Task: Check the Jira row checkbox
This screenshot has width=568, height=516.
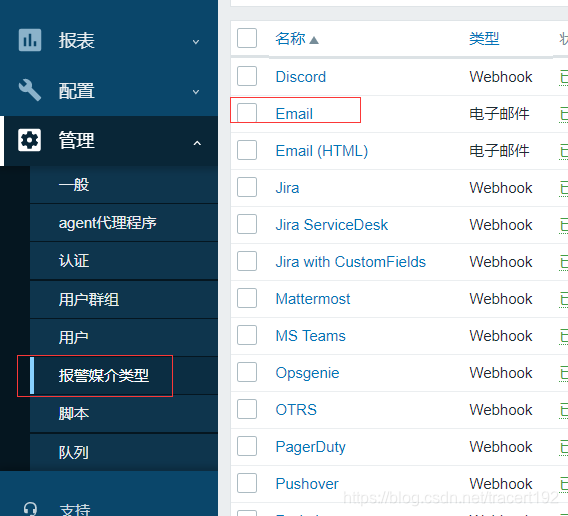Action: click(247, 187)
